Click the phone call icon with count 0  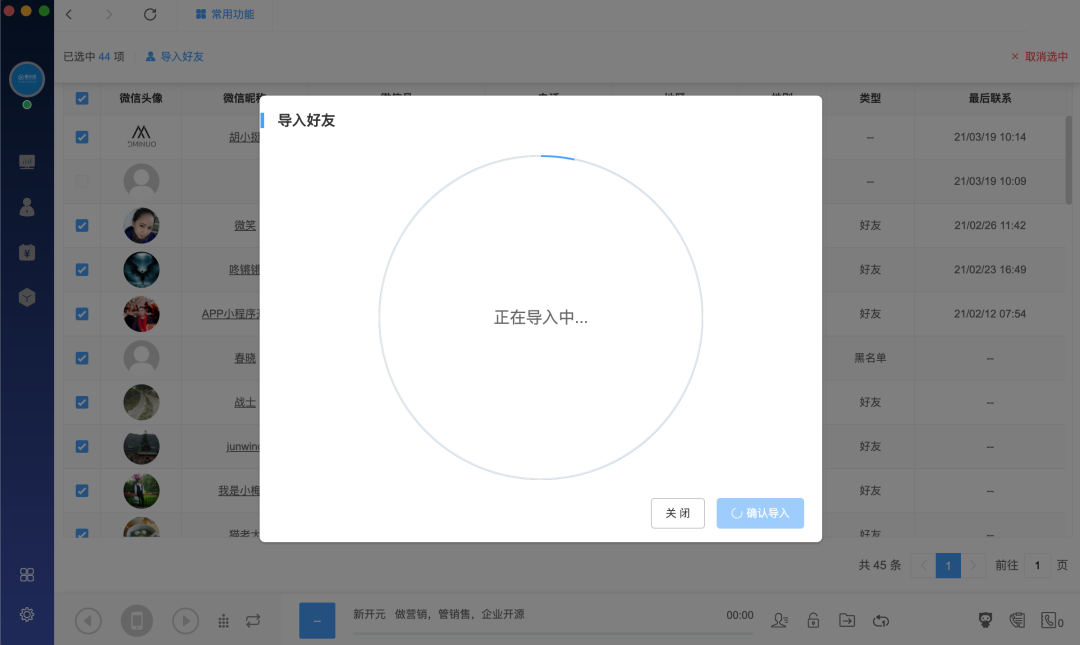(1051, 620)
